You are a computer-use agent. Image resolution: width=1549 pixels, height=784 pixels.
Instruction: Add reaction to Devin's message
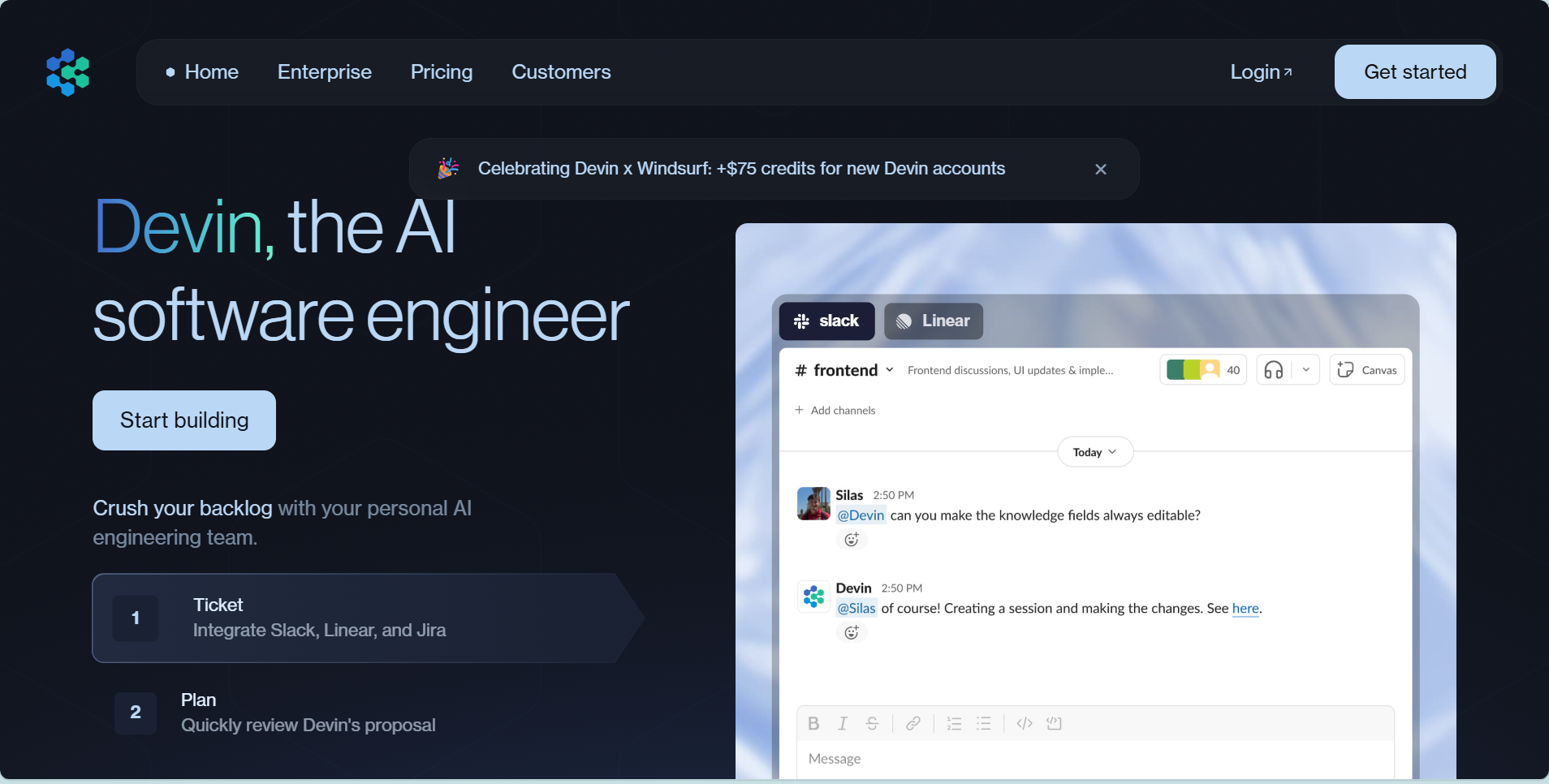click(852, 633)
